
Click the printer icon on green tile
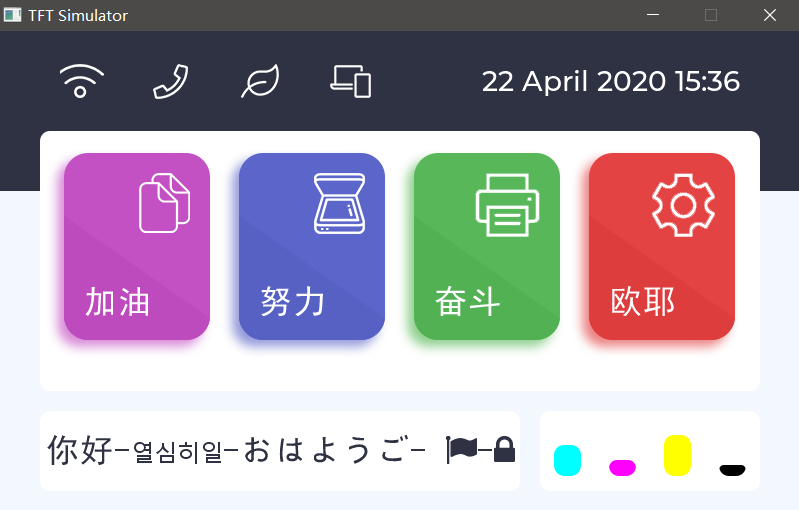pyautogui.click(x=507, y=204)
